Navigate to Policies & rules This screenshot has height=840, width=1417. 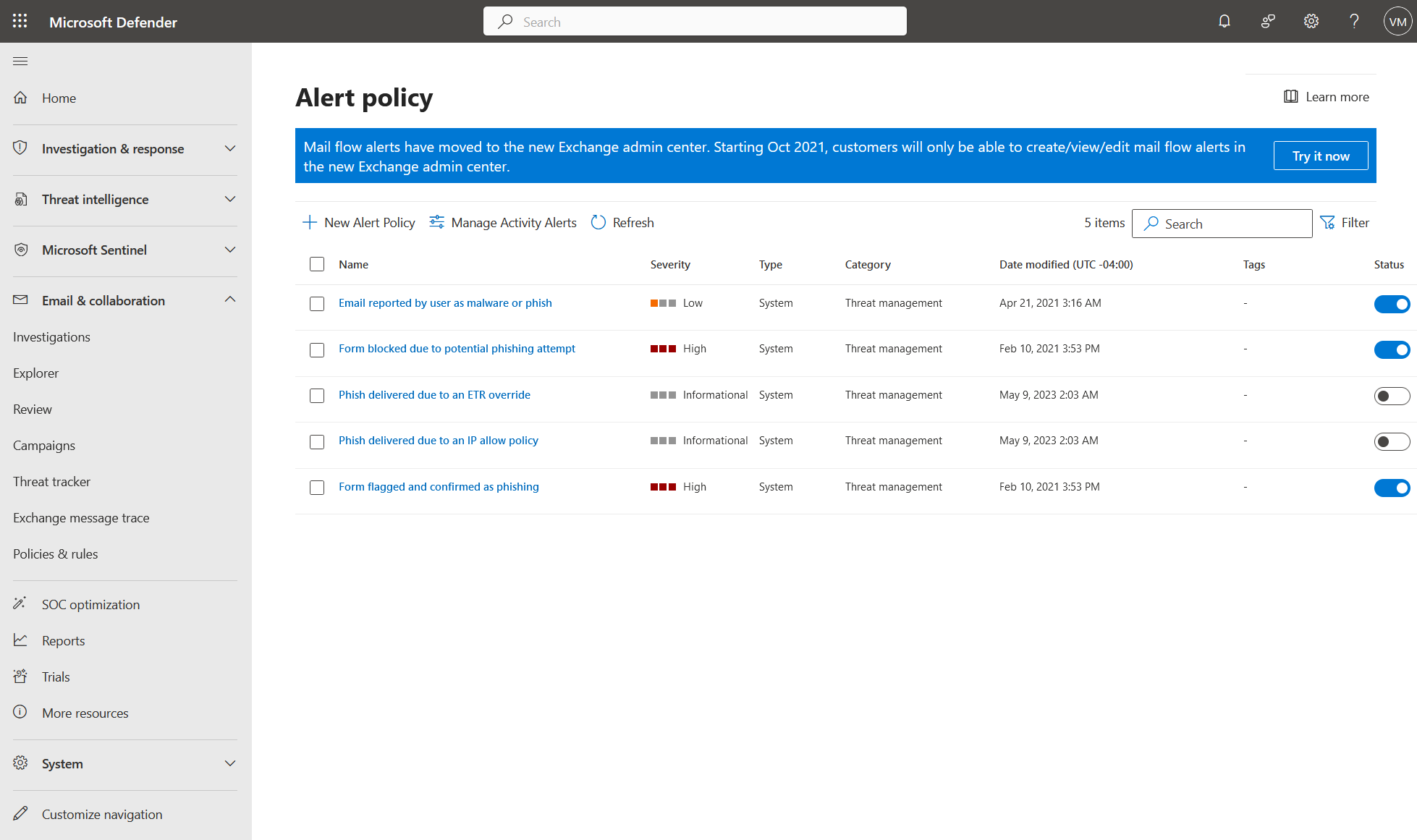pos(55,553)
